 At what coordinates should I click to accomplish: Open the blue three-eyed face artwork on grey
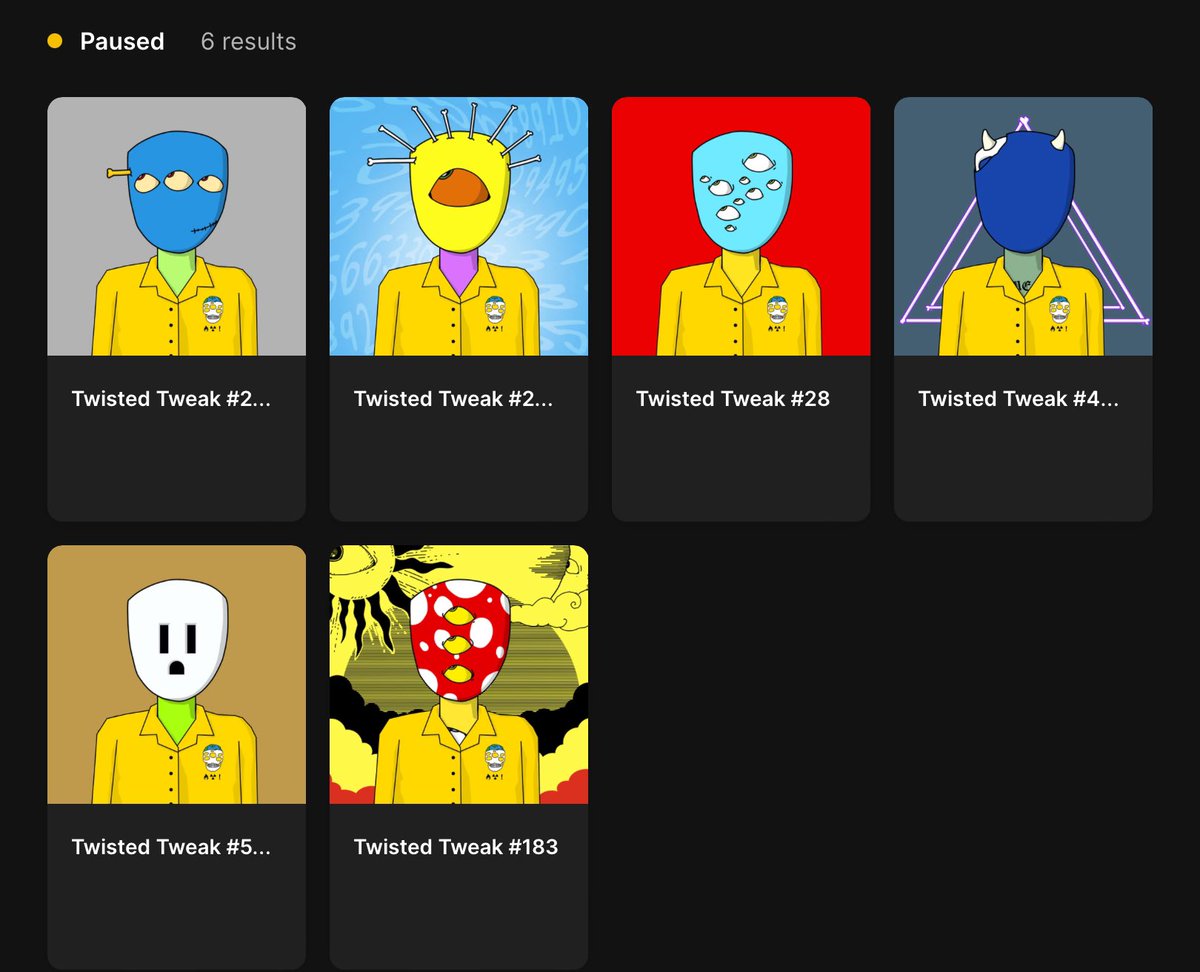[176, 226]
